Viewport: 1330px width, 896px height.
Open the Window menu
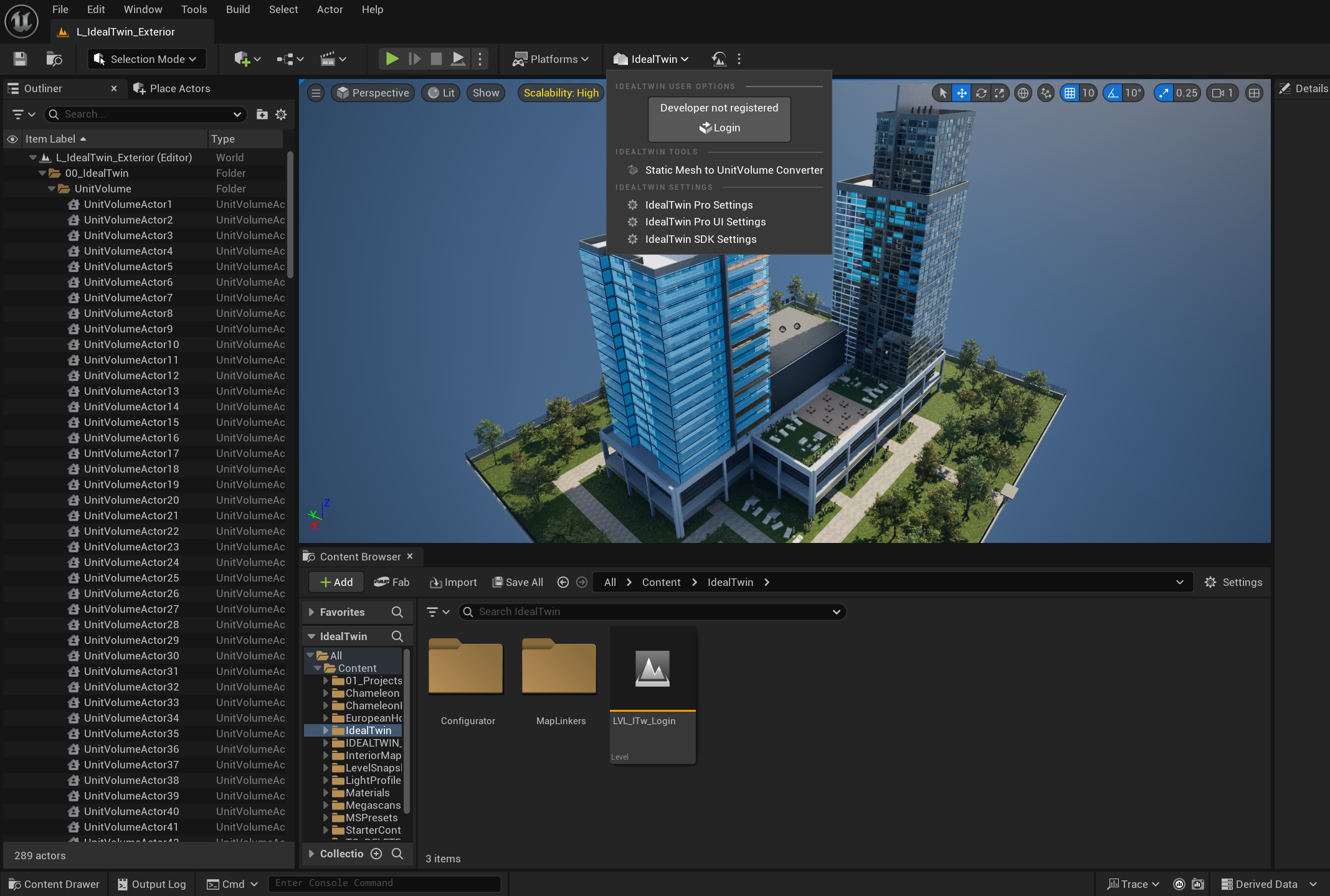pyautogui.click(x=143, y=9)
